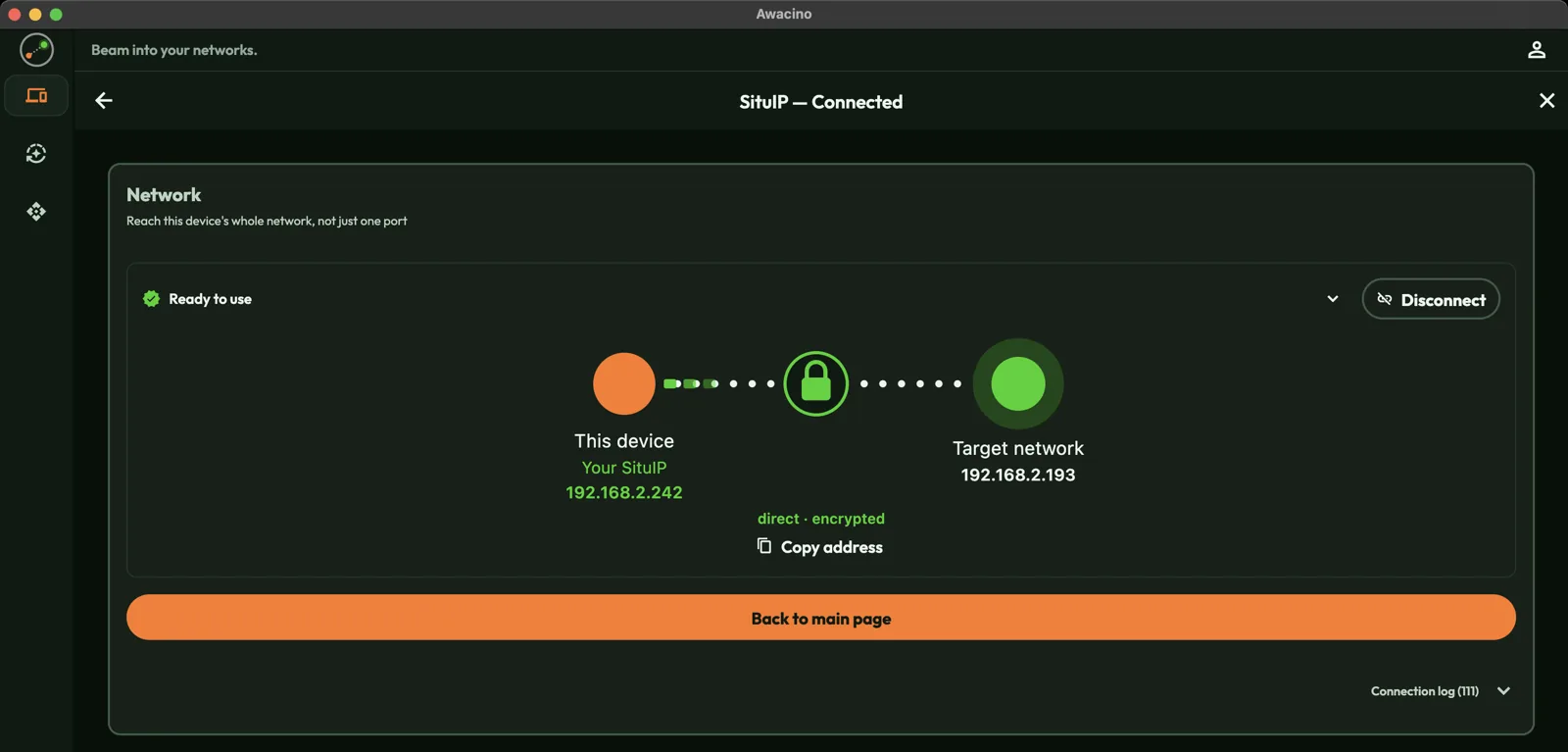This screenshot has height=752, width=1568.
Task: Click the green Ready to use checkmark
Action: pos(151,299)
